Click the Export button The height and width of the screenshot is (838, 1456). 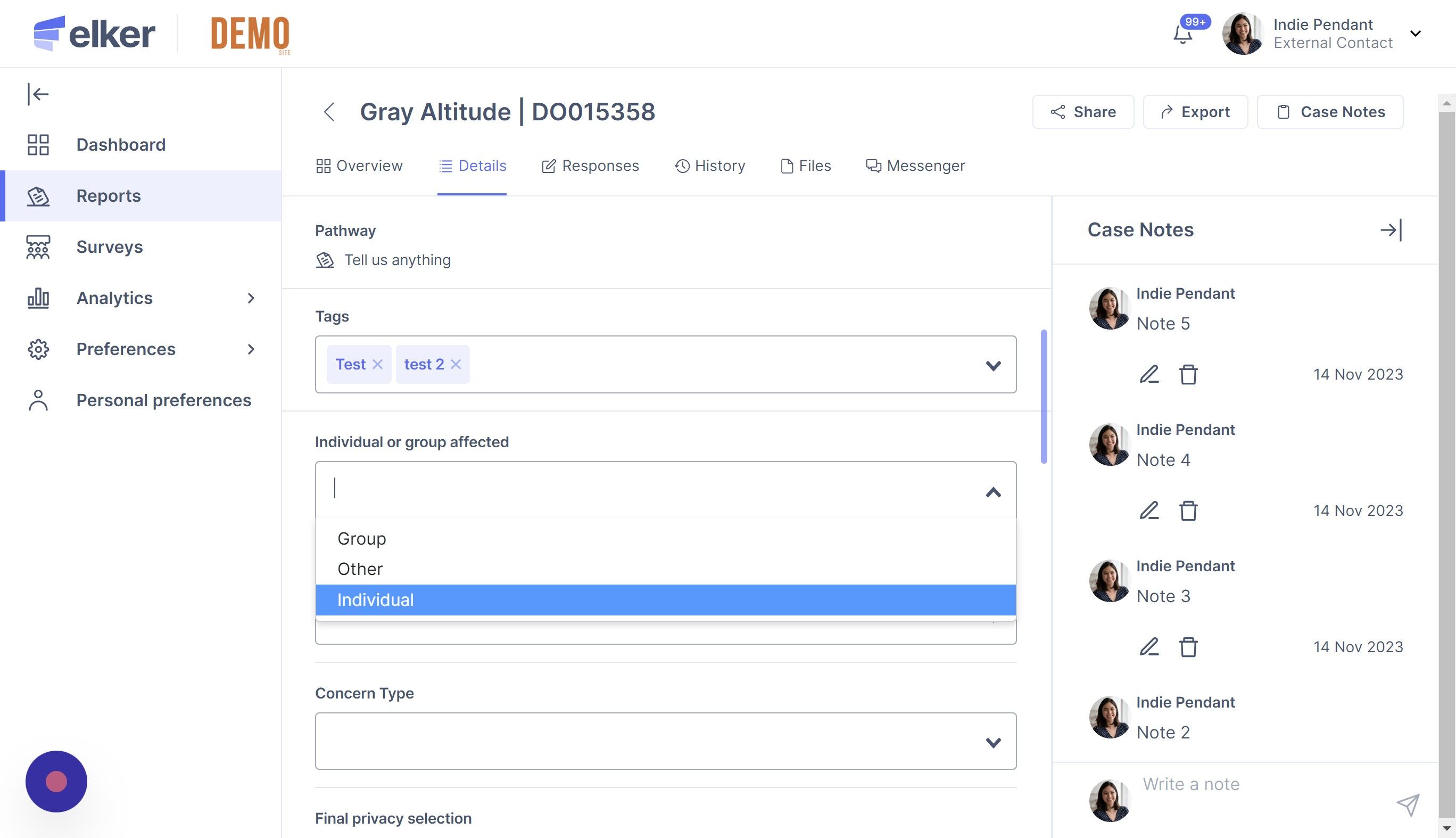pos(1195,112)
